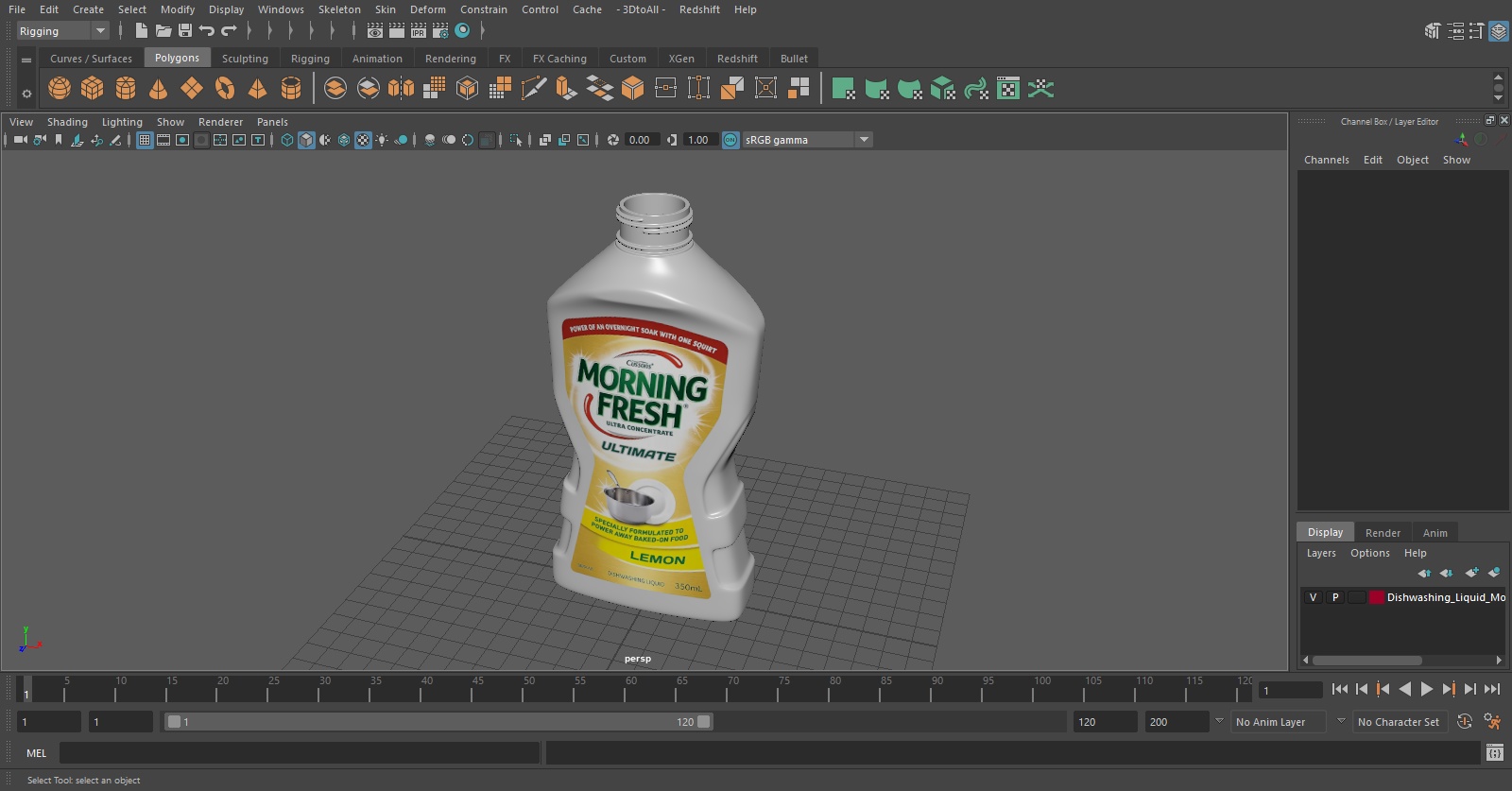Create a polygon cylinder from the shelf

(x=126, y=89)
